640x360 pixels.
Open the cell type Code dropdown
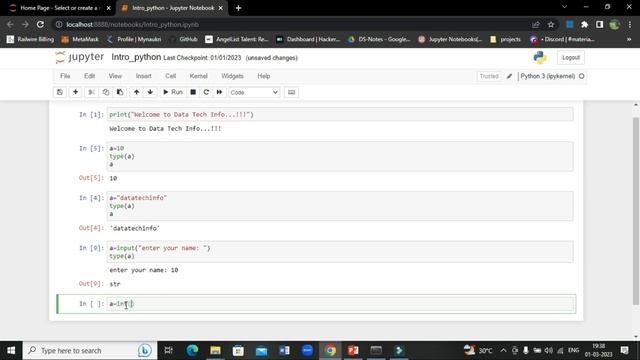254,92
